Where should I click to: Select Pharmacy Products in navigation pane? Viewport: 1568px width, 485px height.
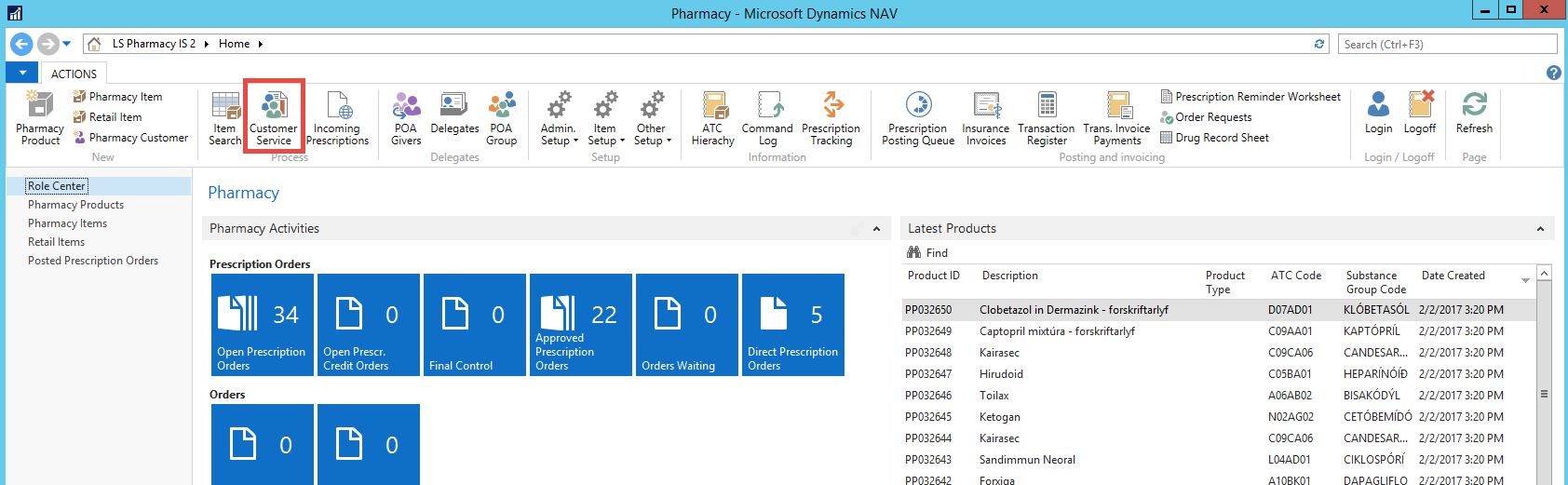click(75, 205)
